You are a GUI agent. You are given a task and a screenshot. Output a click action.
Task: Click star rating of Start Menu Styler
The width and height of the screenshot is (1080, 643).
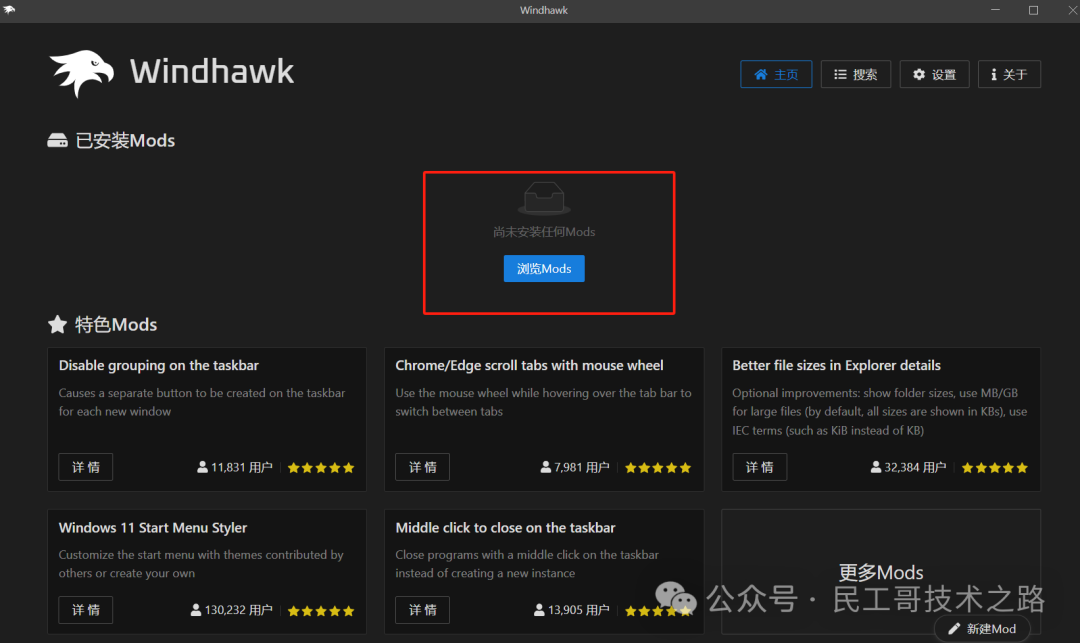[321, 611]
